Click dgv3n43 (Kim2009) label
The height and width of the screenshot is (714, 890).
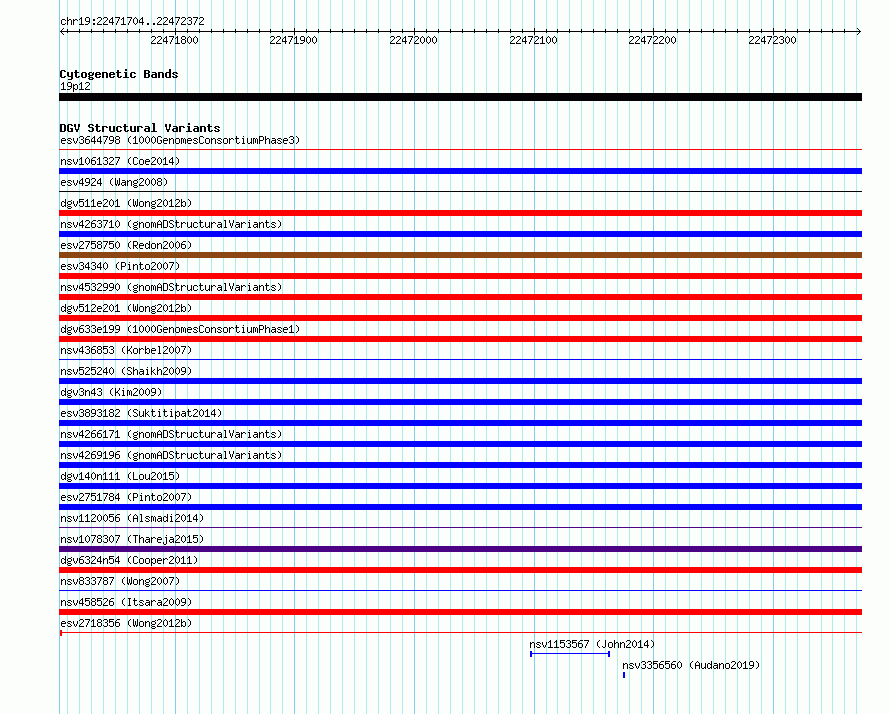[x=111, y=392]
